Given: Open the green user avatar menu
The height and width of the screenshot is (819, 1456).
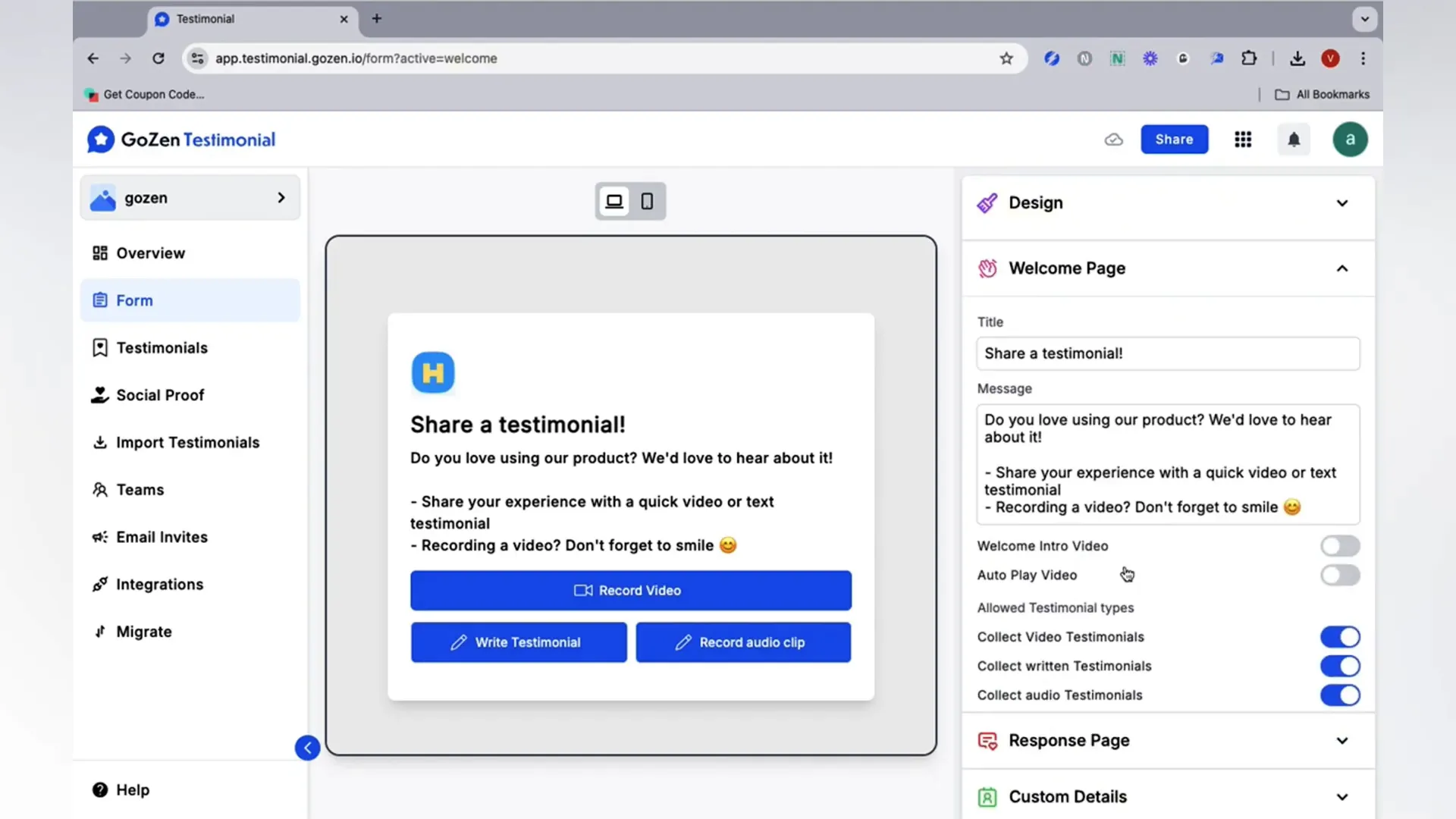Looking at the screenshot, I should coord(1350,140).
